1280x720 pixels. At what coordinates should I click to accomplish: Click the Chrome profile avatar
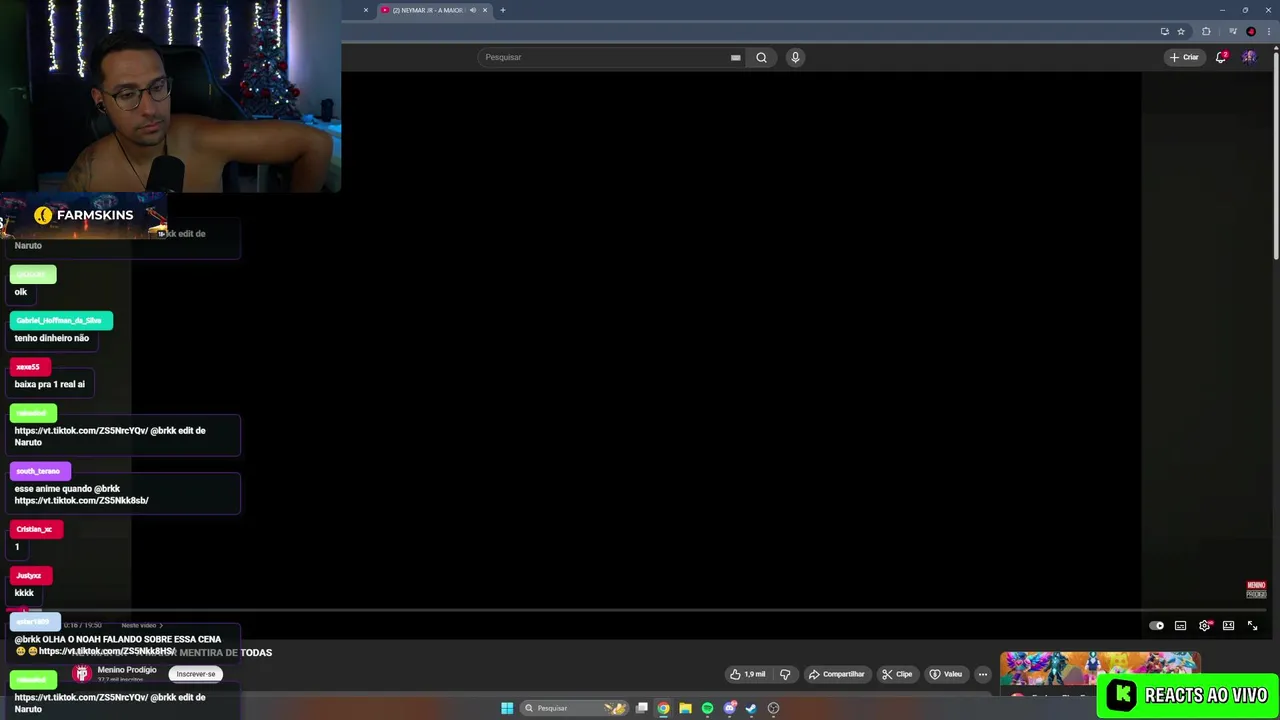[x=1251, y=31]
